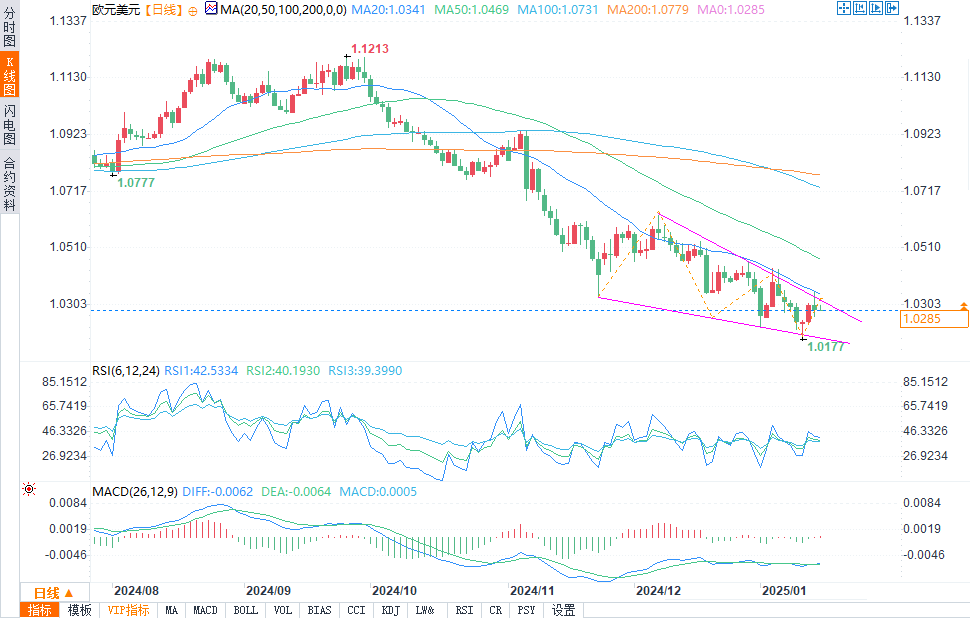Image resolution: width=970 pixels, height=618 pixels.
Task: Click the 1.1213 high price marker on the chart
Action: click(370, 48)
